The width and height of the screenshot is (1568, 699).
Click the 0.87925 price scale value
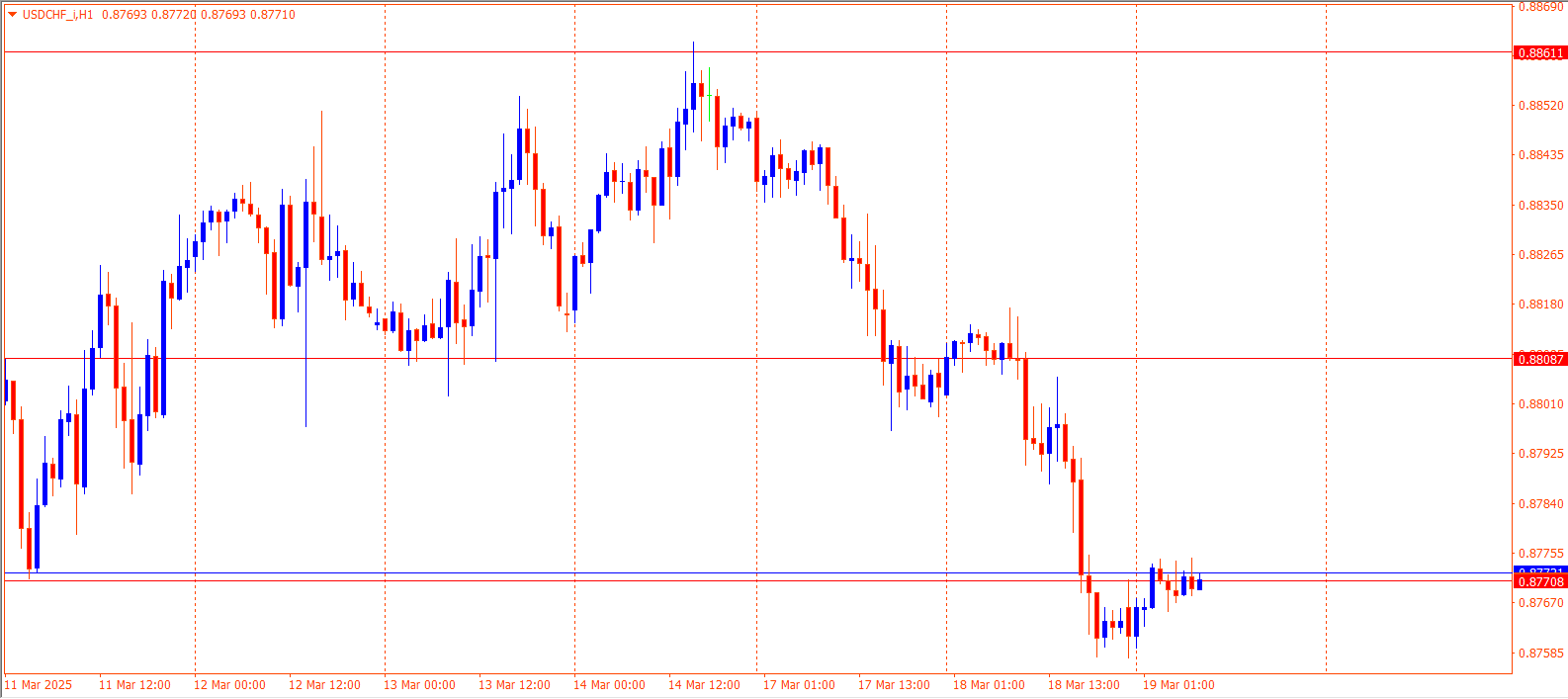pyautogui.click(x=1541, y=454)
